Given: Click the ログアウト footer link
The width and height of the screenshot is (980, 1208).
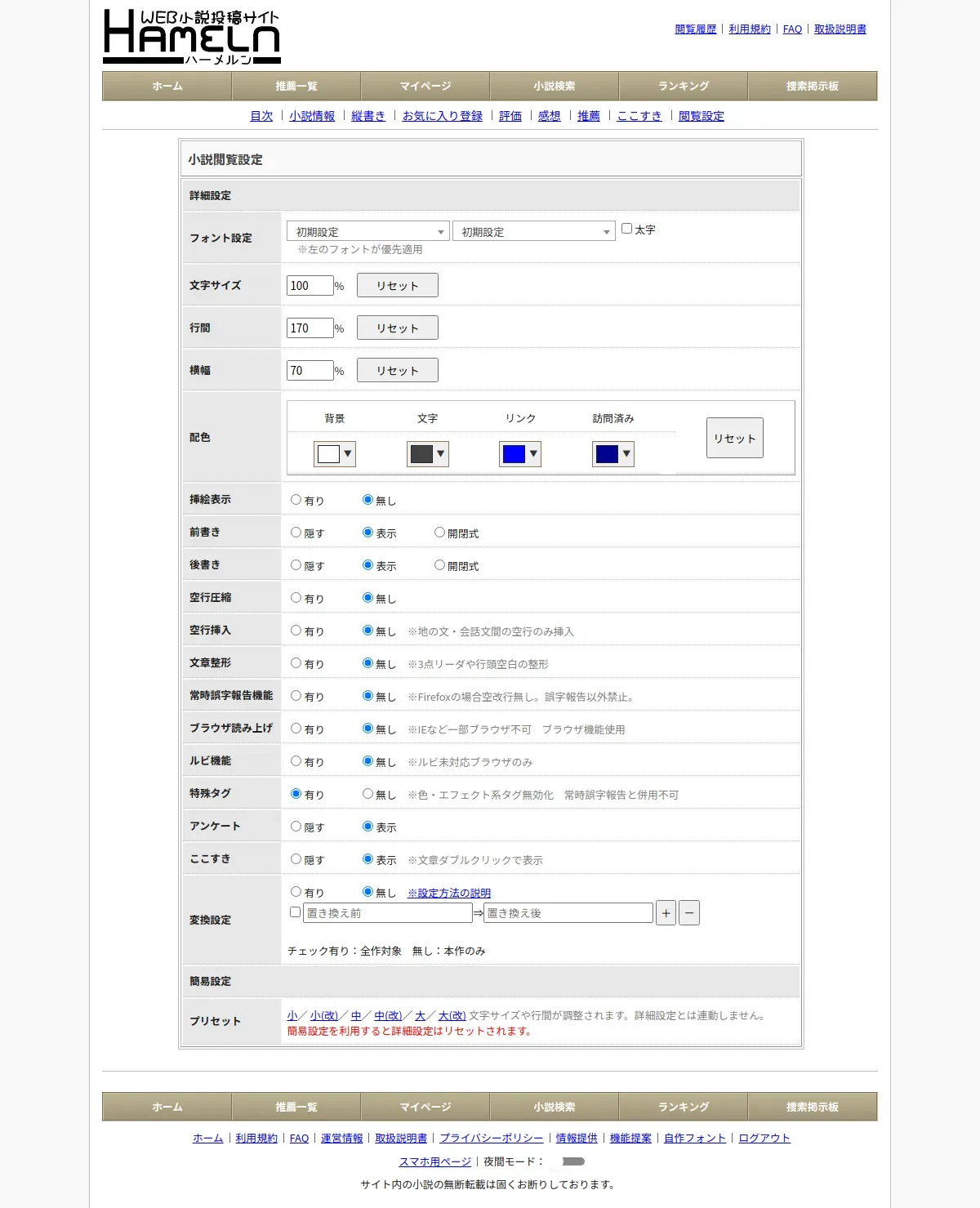Looking at the screenshot, I should tap(764, 1138).
